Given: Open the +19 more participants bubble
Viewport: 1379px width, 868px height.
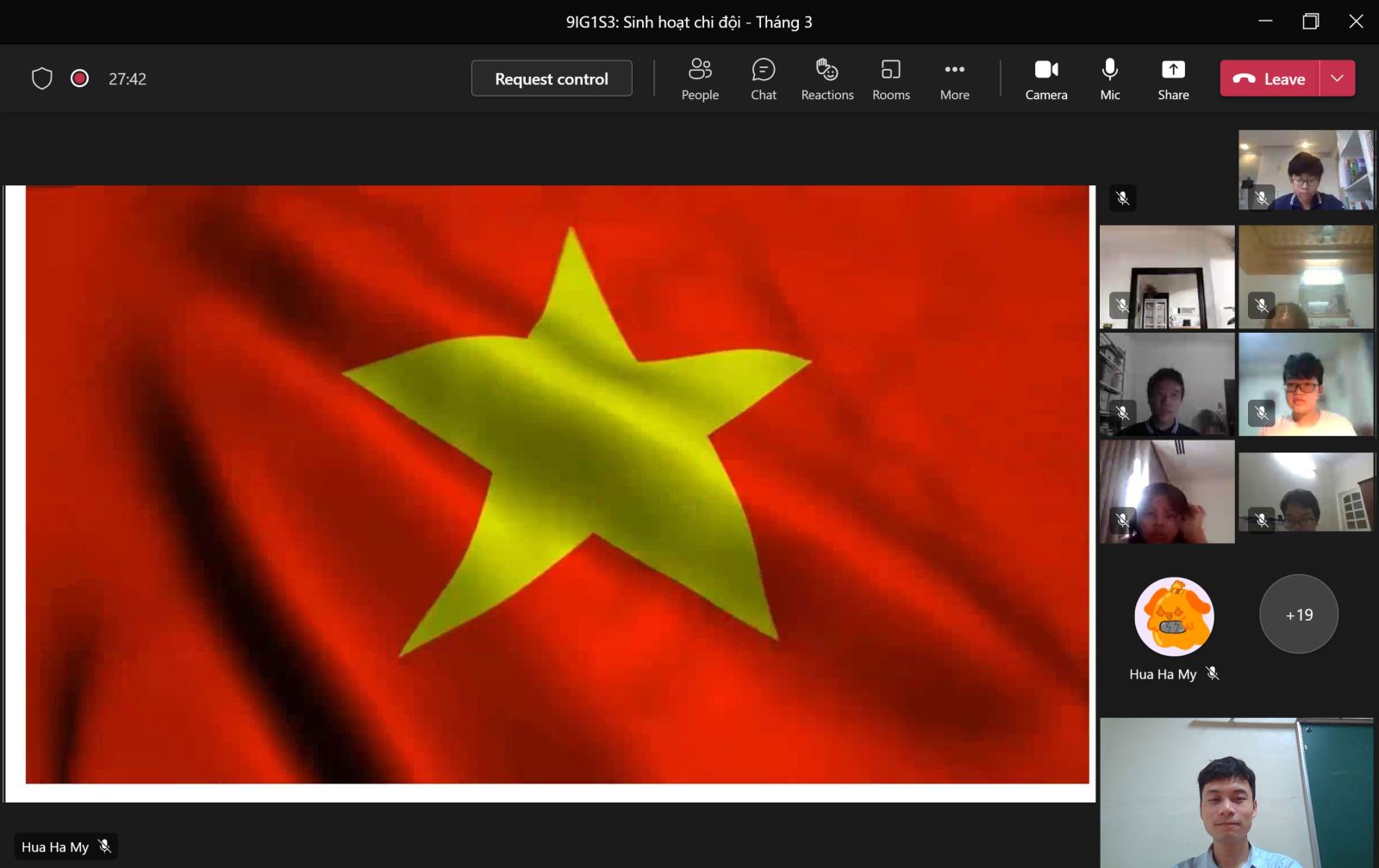Looking at the screenshot, I should 1299,615.
